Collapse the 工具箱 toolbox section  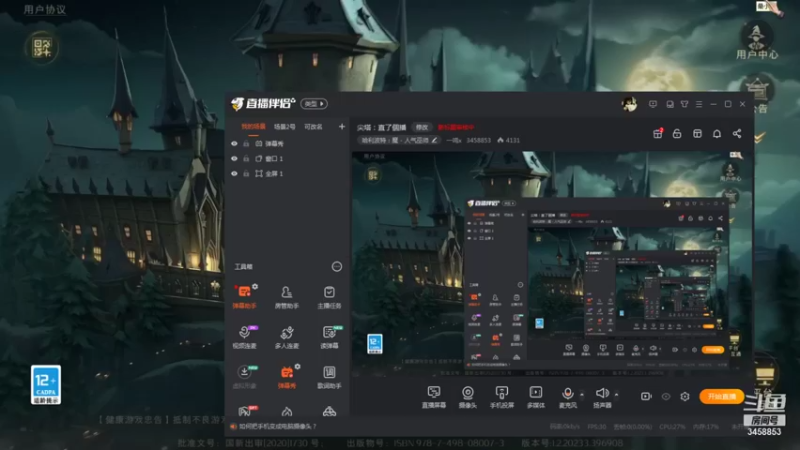[337, 266]
